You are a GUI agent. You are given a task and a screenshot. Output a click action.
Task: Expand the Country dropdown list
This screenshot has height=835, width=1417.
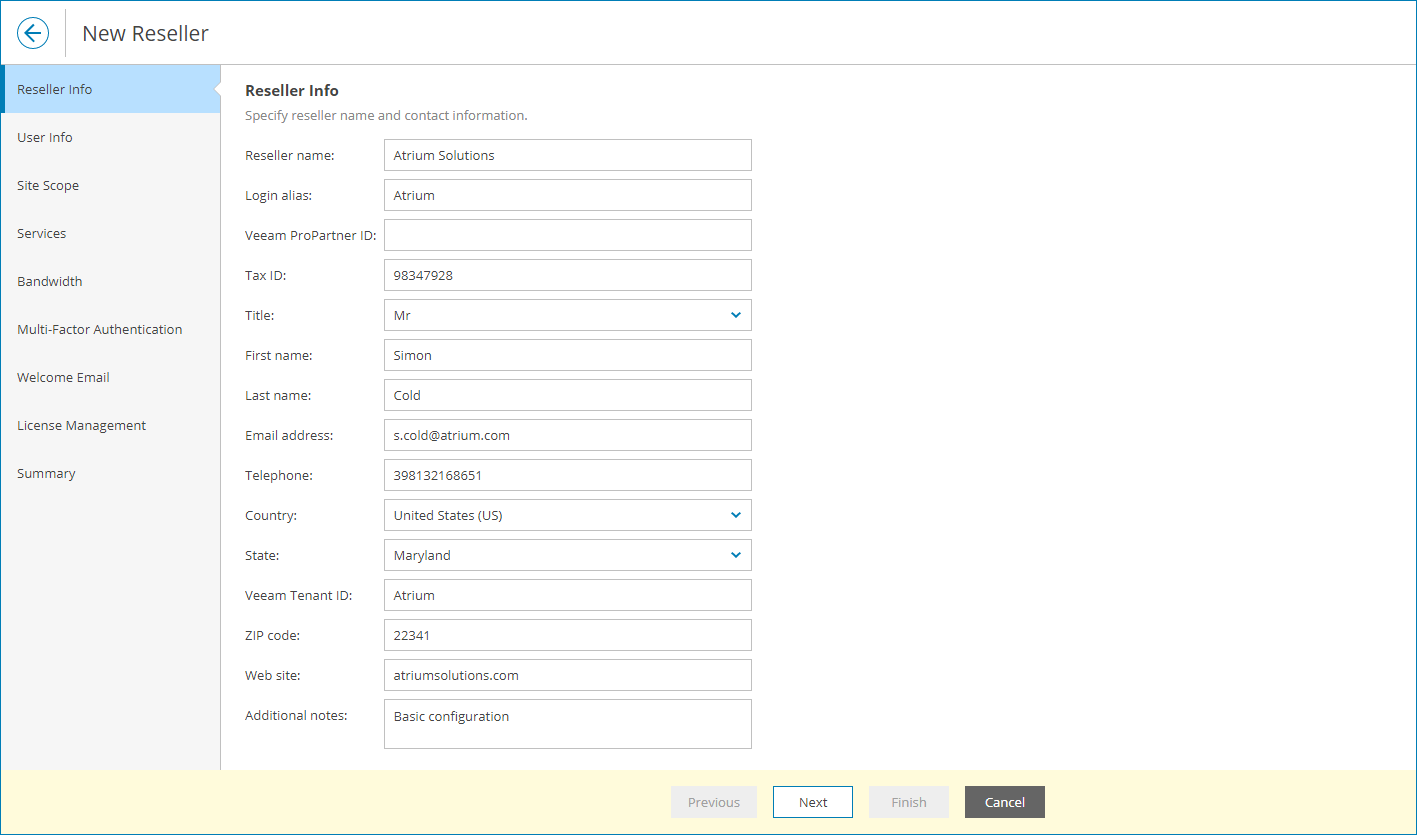567,515
